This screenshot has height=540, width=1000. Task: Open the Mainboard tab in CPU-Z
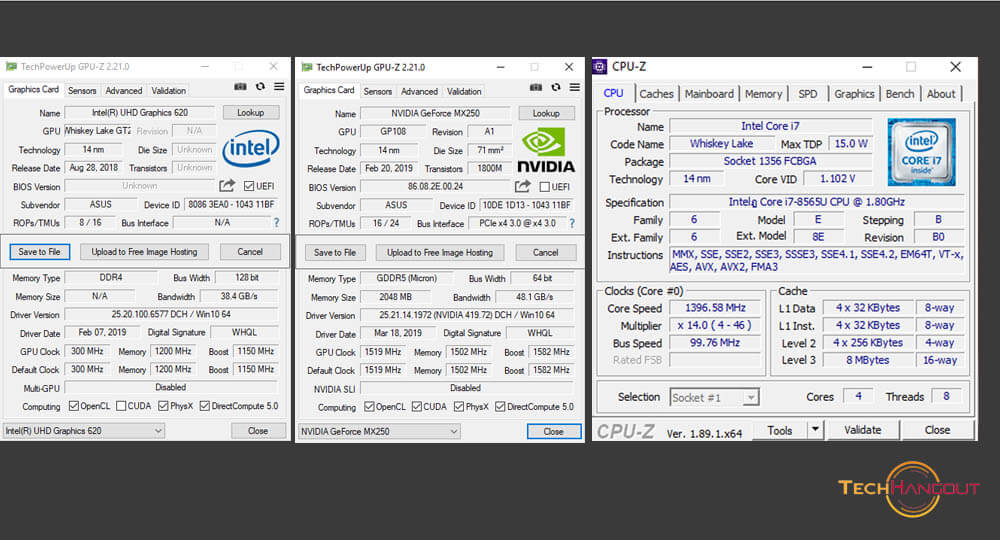click(709, 94)
